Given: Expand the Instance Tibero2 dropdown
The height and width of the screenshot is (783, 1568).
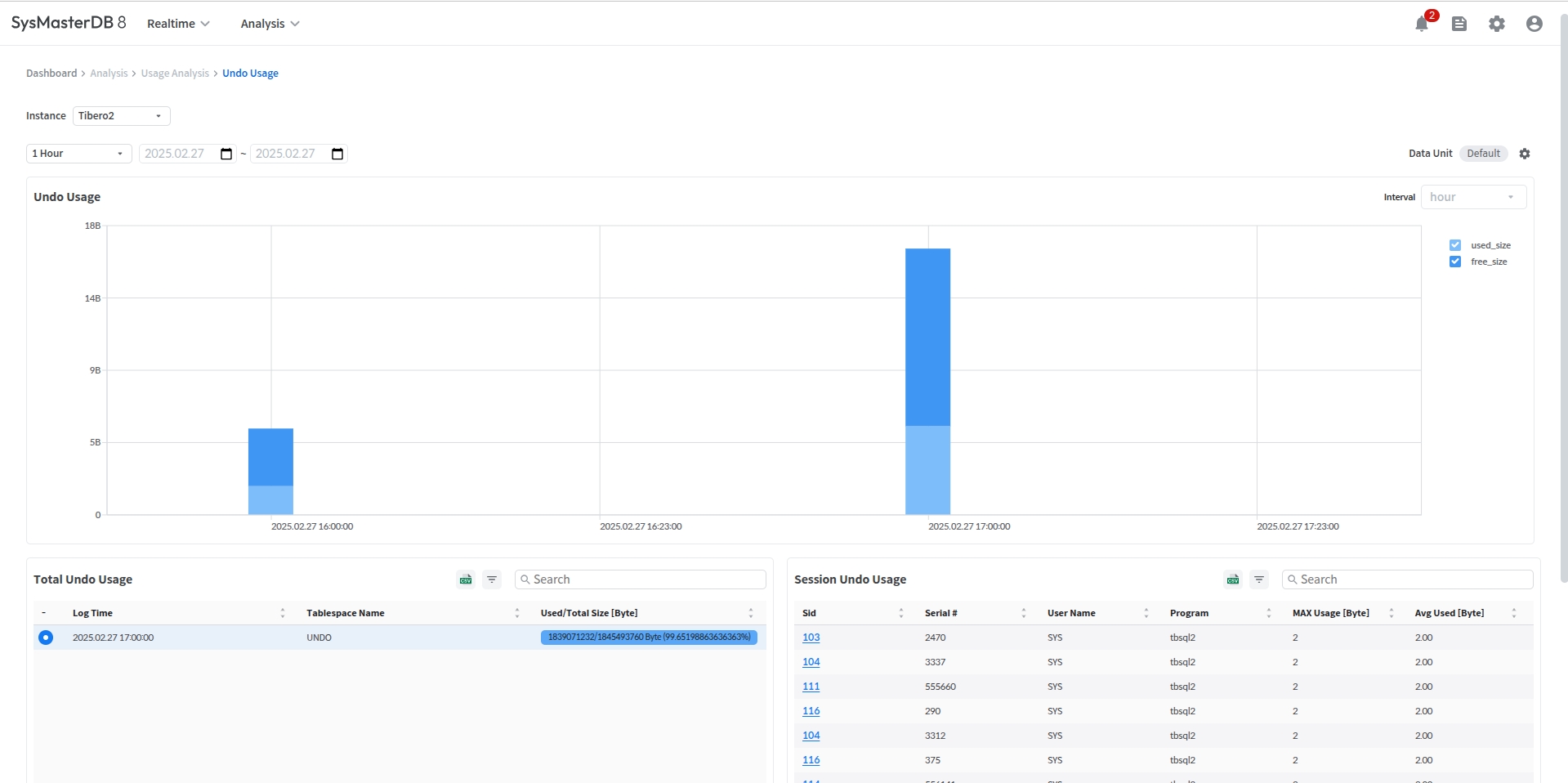Looking at the screenshot, I should tap(121, 116).
